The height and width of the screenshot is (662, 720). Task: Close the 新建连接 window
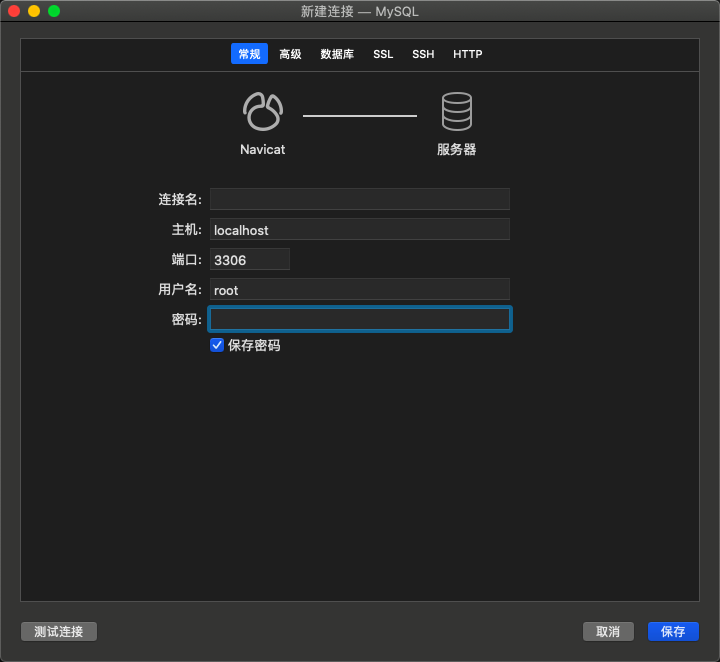click(14, 11)
